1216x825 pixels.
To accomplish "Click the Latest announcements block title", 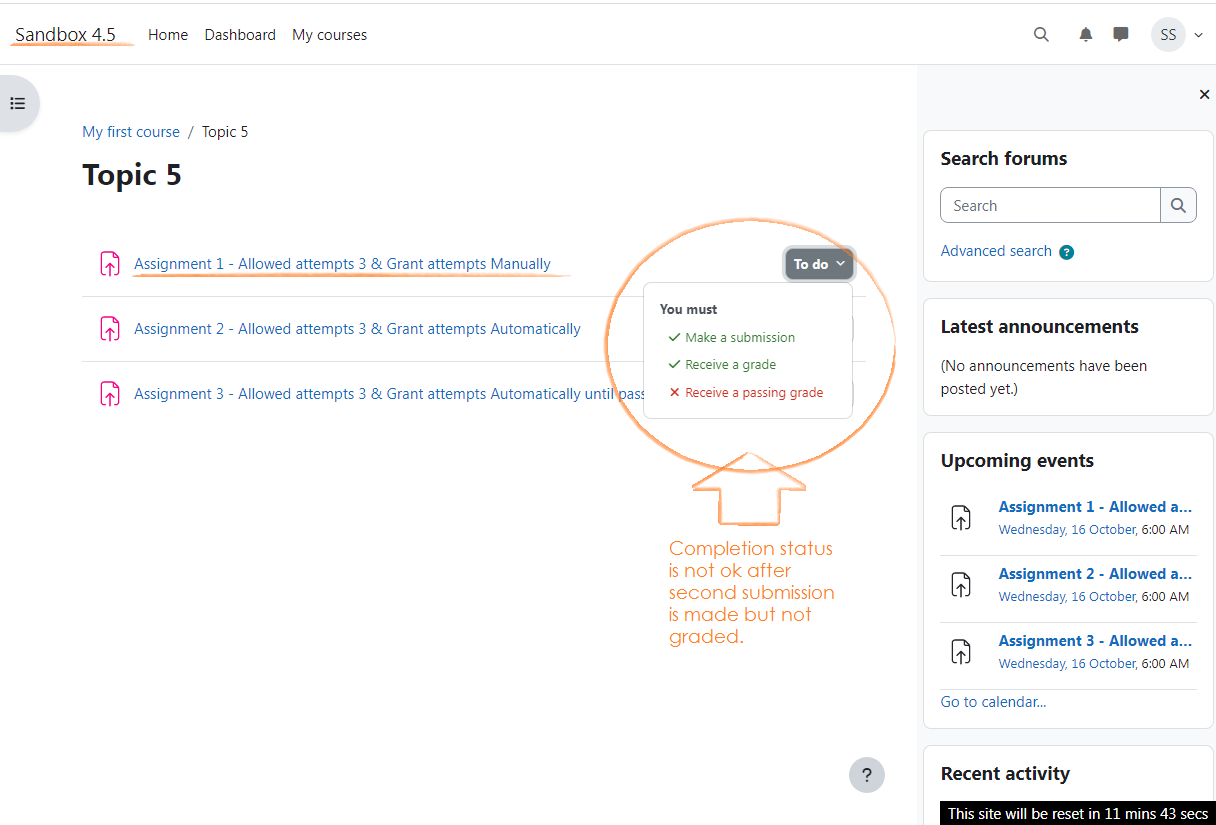I will click(x=1040, y=327).
